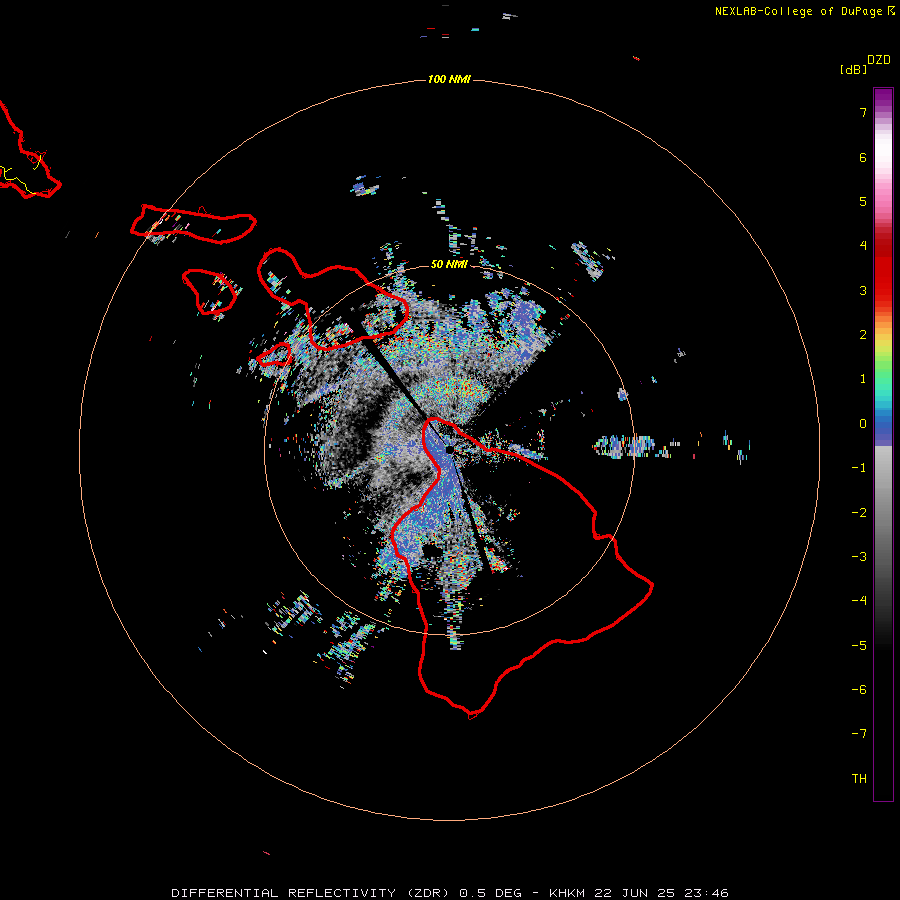900x900 pixels.
Task: Click the -1 value on color scale
Action: point(859,468)
